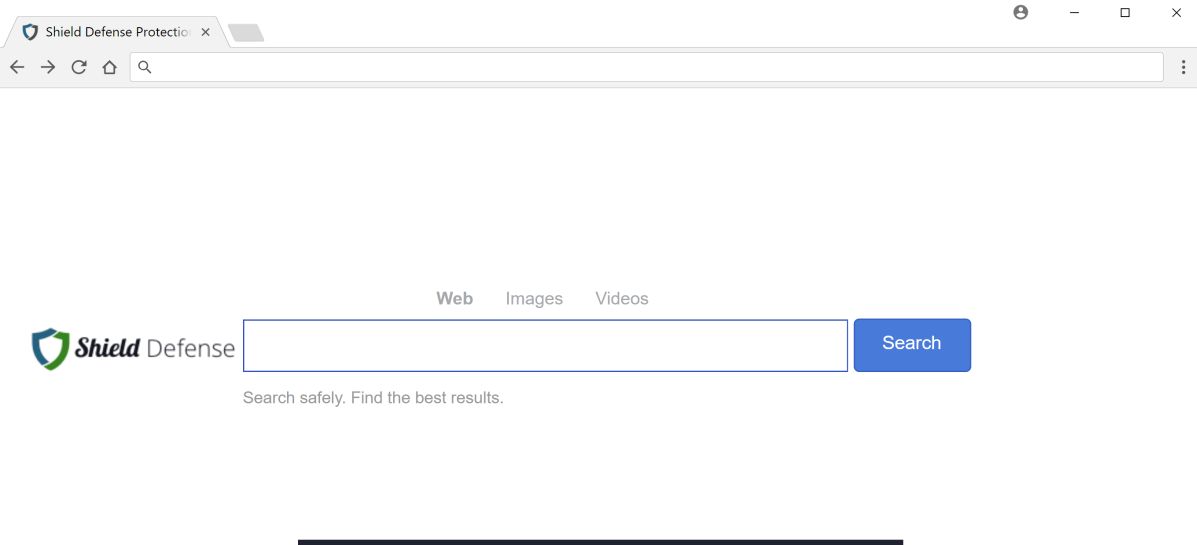Click into the browser address bar
Image resolution: width=1197 pixels, height=545 pixels.
650,67
